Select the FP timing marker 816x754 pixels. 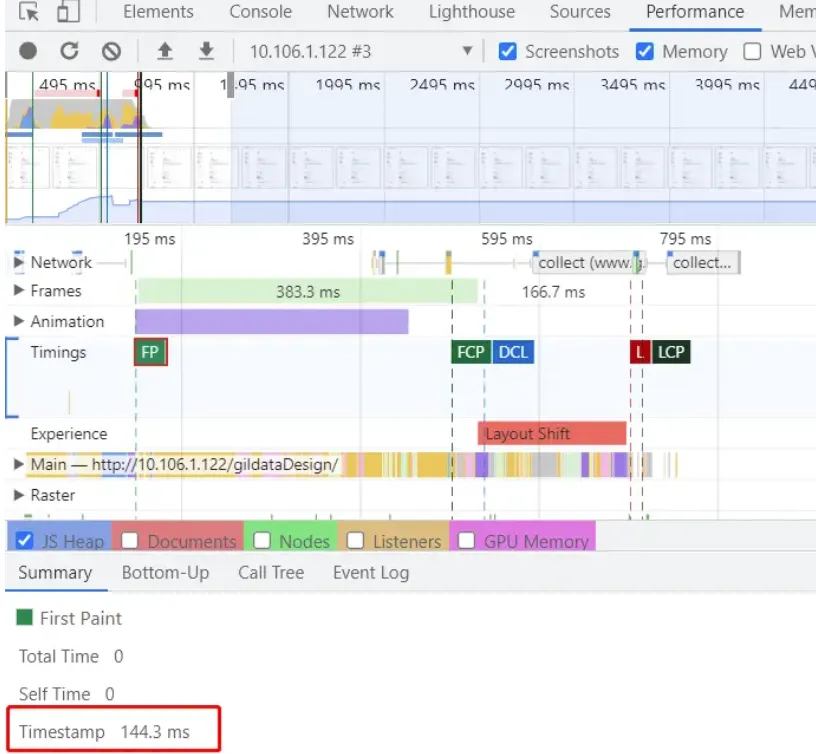point(150,352)
